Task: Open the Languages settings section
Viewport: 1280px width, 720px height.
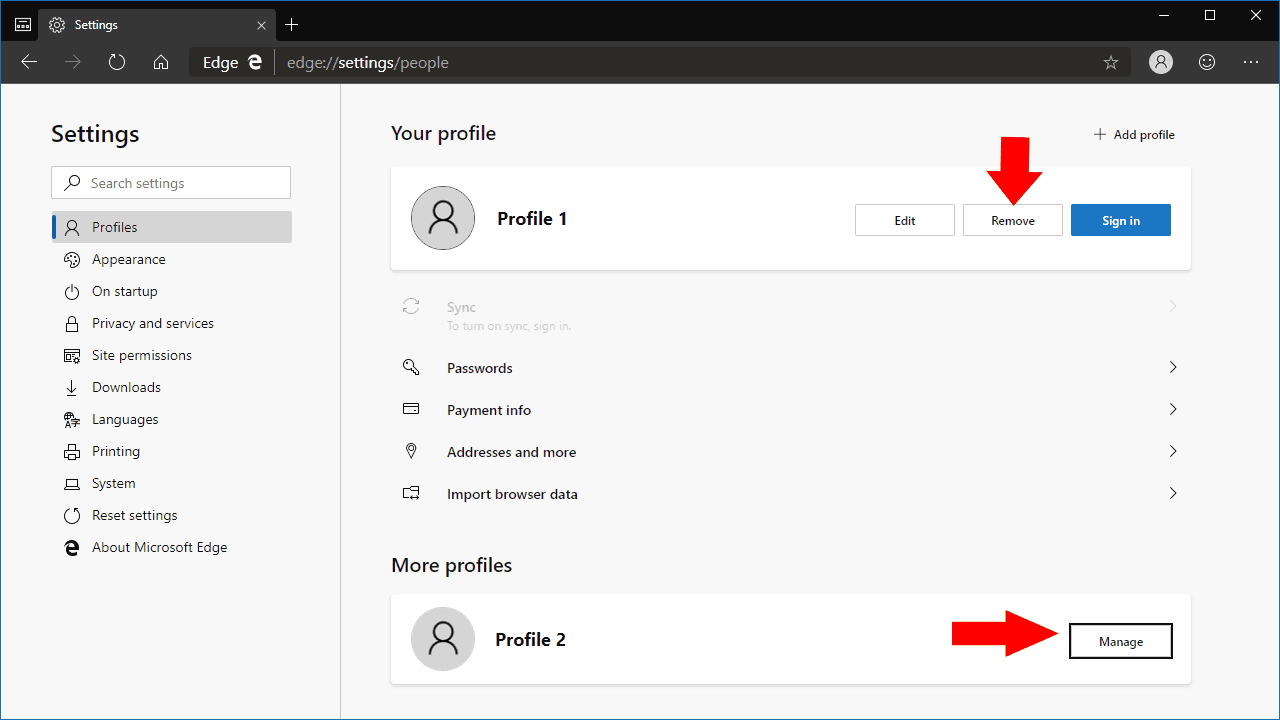Action: pyautogui.click(x=172, y=419)
